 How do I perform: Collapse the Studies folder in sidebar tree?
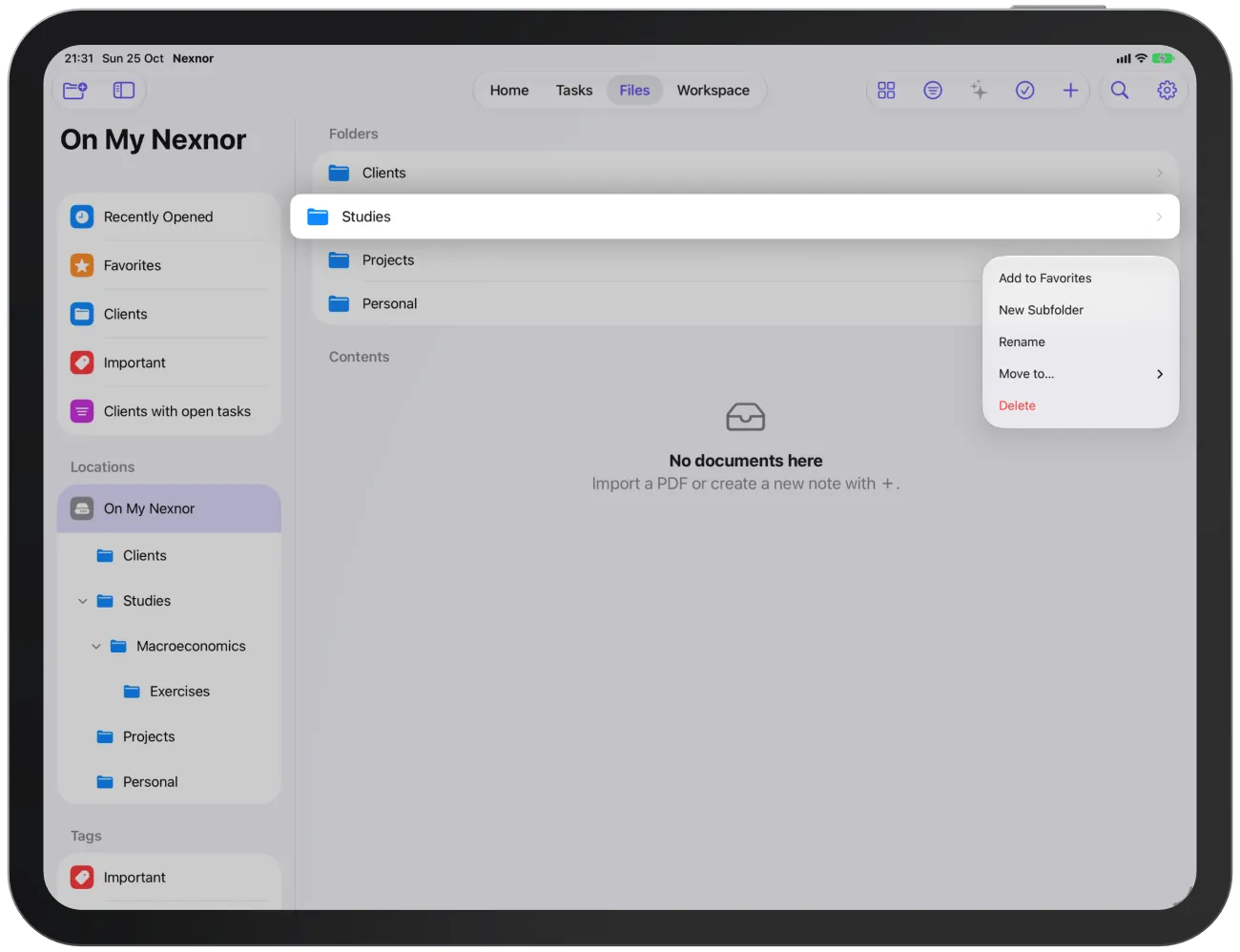point(83,601)
